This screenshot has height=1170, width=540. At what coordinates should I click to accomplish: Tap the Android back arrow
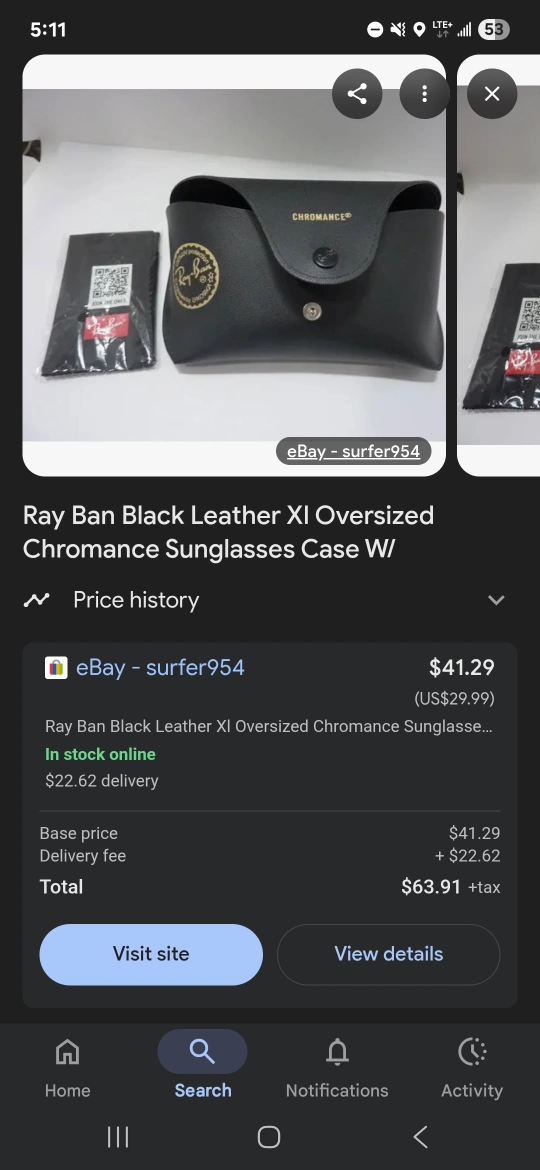coord(421,1137)
